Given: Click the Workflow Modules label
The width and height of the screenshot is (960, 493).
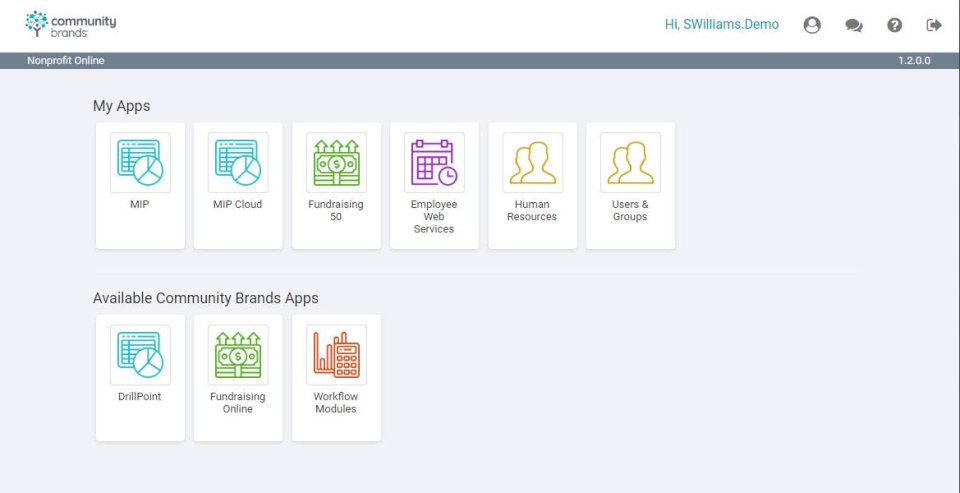Looking at the screenshot, I should click(x=336, y=403).
